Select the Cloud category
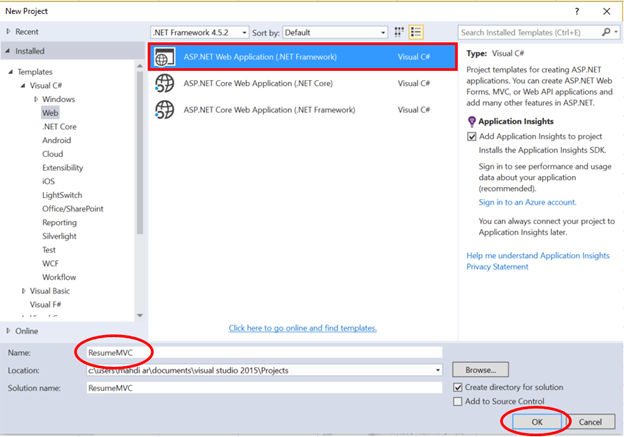This screenshot has width=624, height=437. [x=53, y=154]
